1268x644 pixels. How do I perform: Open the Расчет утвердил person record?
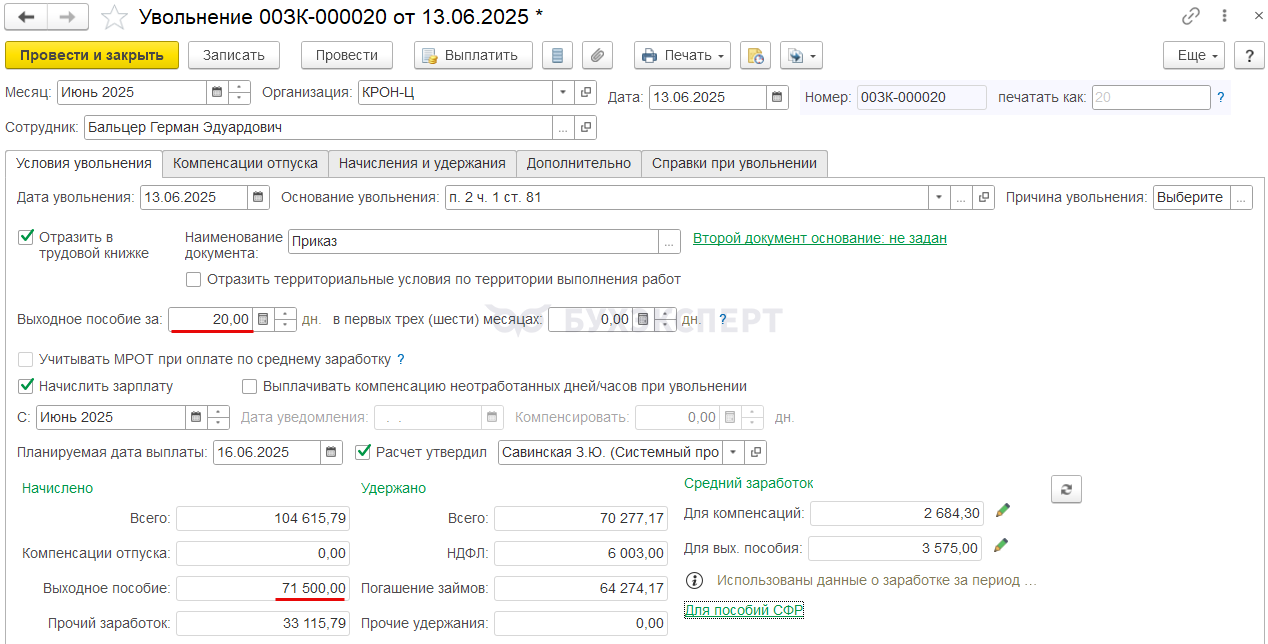757,452
